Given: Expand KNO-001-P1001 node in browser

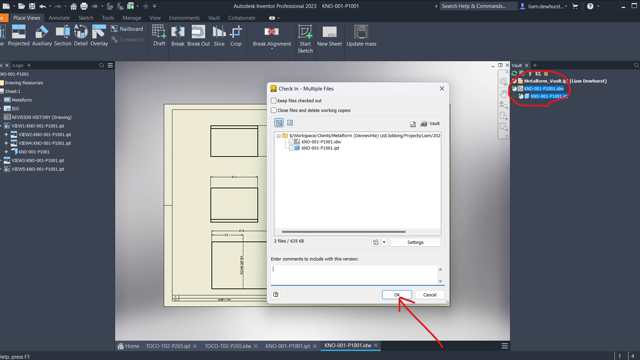Looking at the screenshot, I should pyautogui.click(x=6, y=152).
